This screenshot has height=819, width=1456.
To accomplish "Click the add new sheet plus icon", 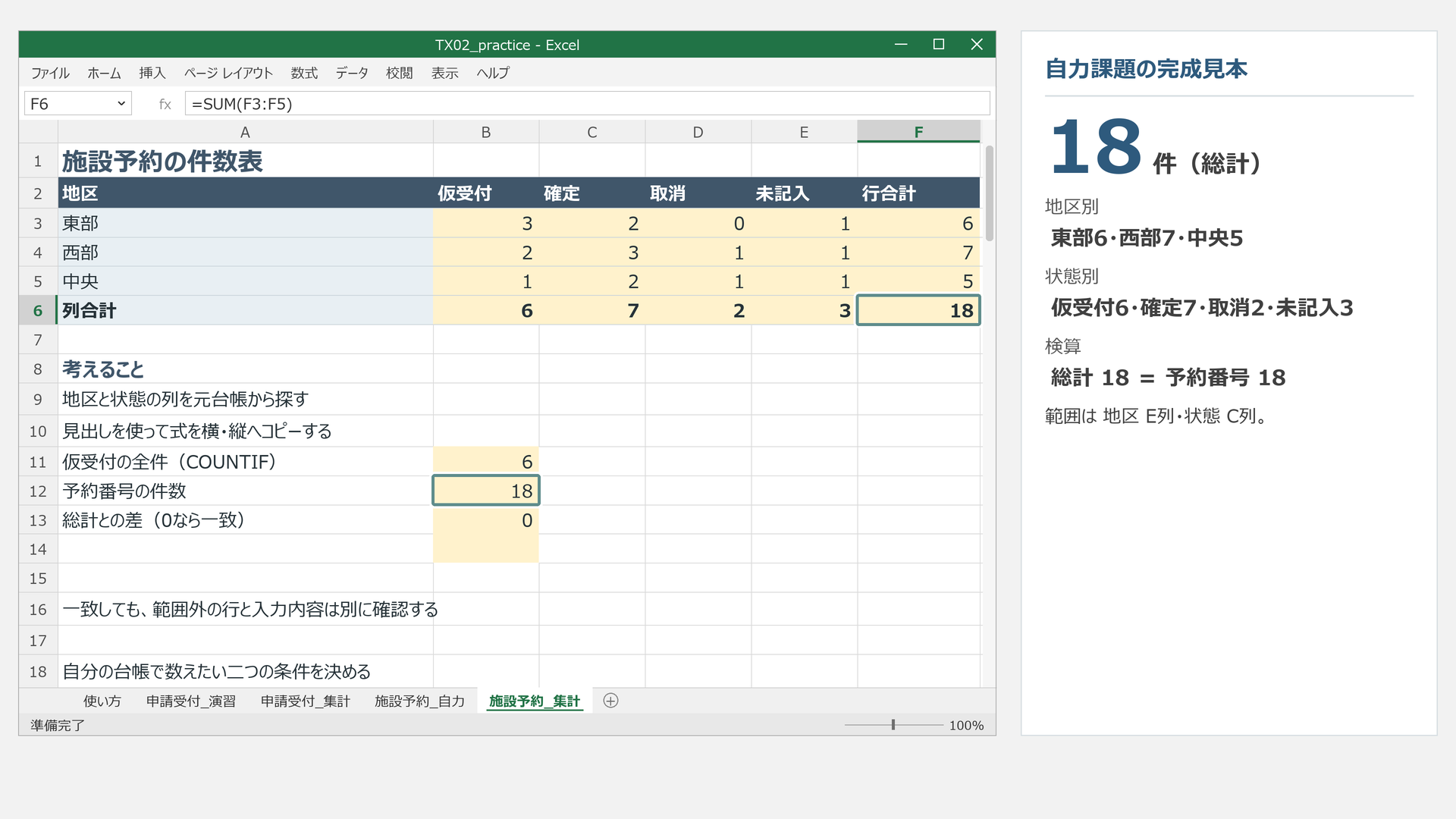I will click(x=610, y=701).
